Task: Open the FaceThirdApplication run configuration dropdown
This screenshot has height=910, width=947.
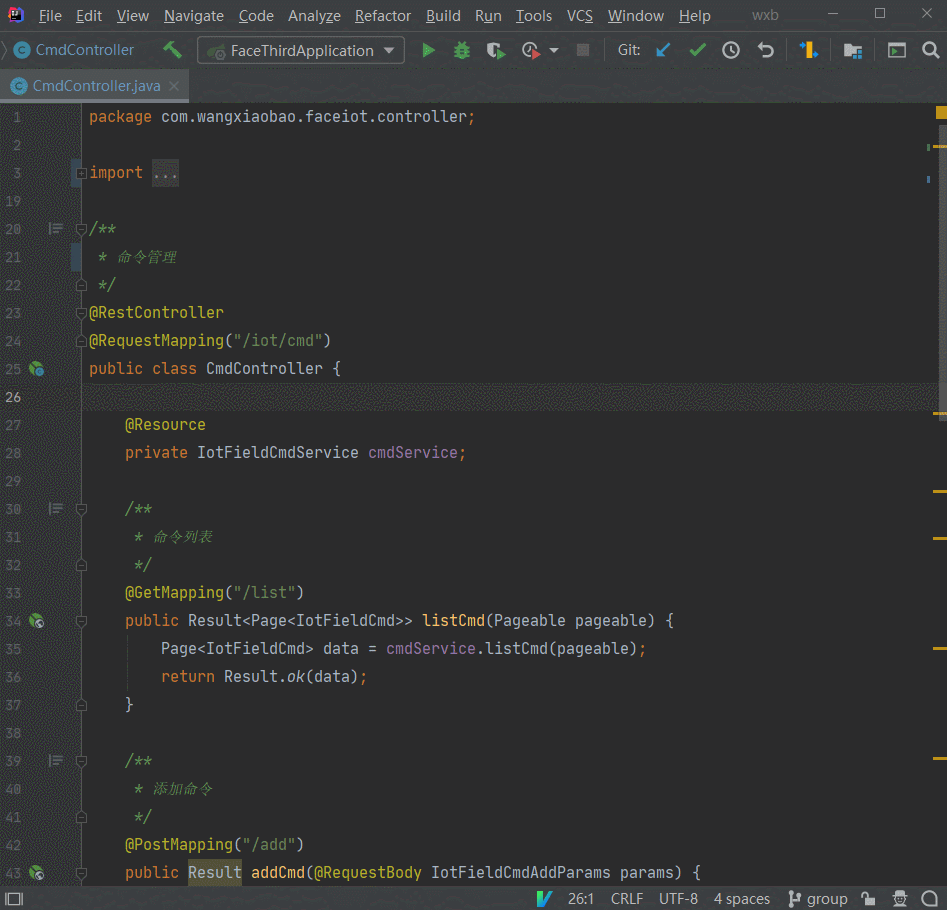Action: [x=301, y=50]
